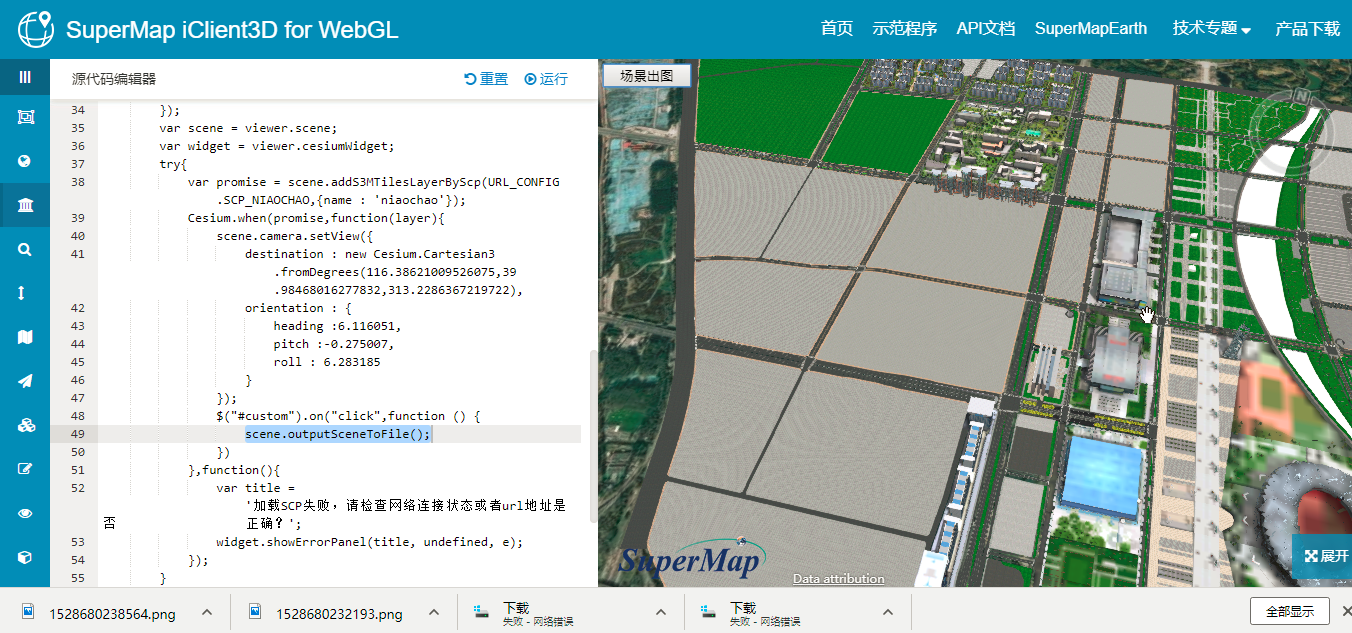
Task: Click the 1528680232193.png download file name
Action: tap(340, 613)
